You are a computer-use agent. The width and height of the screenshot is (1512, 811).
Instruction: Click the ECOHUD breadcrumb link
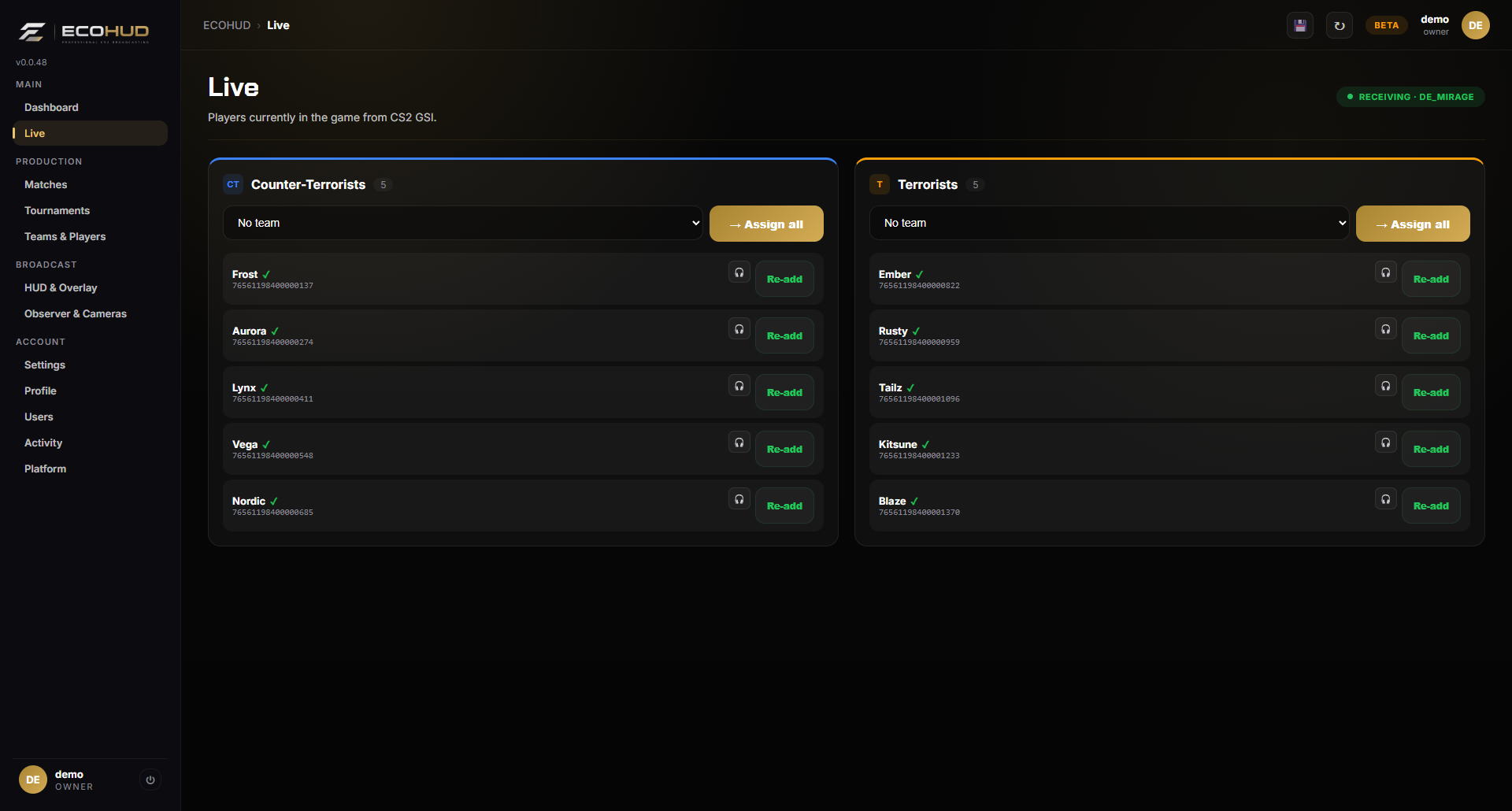pyautogui.click(x=227, y=25)
